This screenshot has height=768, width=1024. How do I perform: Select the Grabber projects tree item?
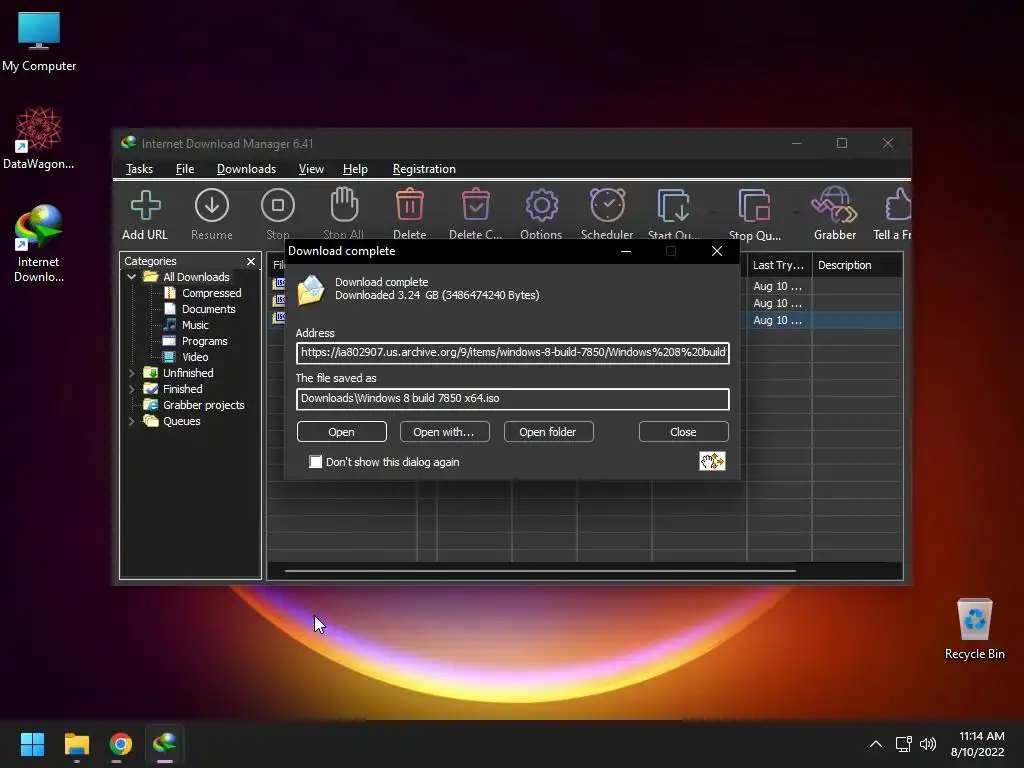(x=194, y=405)
